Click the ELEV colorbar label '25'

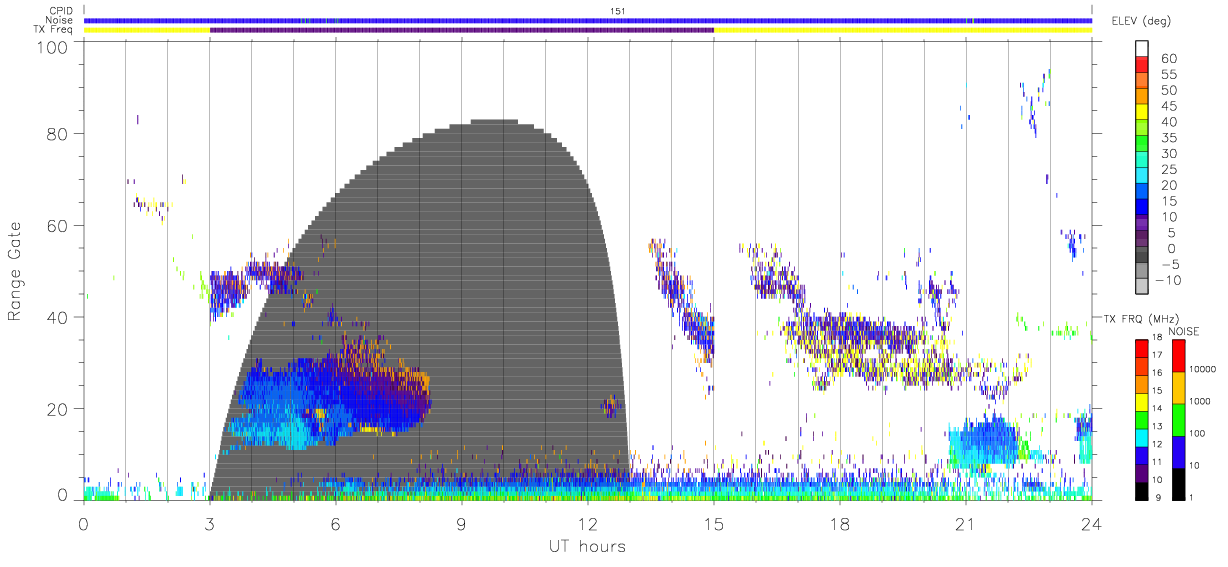click(x=1168, y=170)
